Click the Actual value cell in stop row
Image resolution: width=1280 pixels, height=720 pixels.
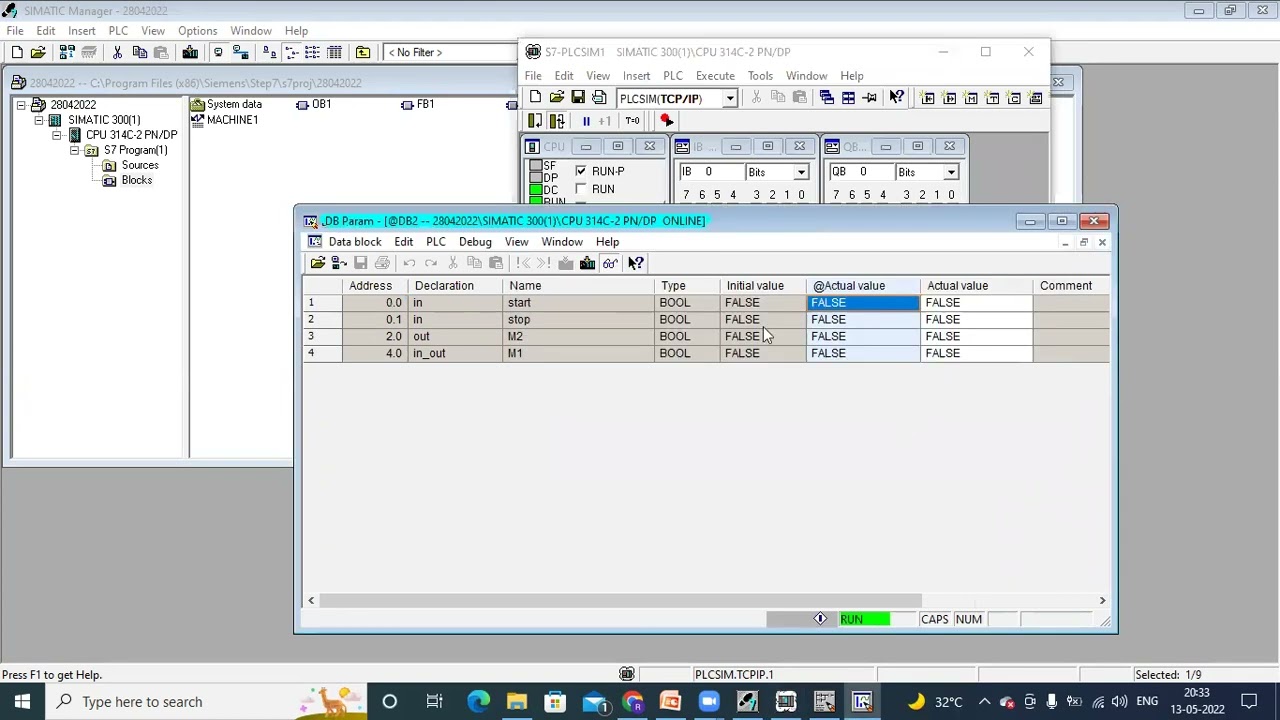tap(976, 320)
